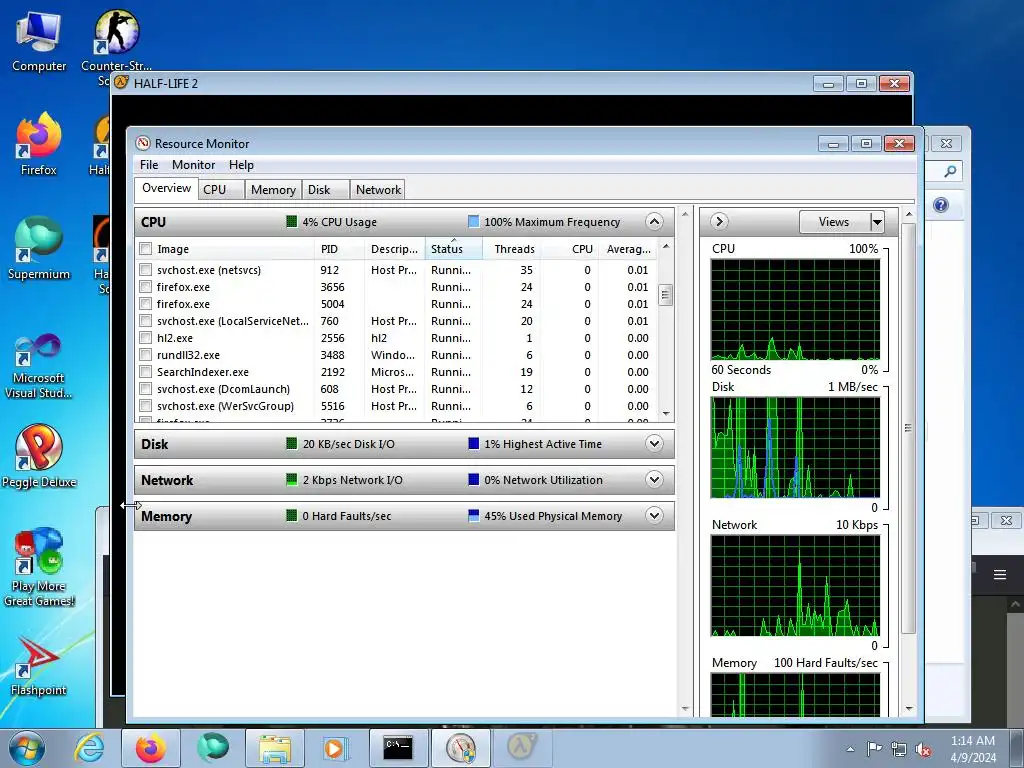Switch to Firefox in the taskbar
Screen dimensions: 1024x768
tap(150, 748)
